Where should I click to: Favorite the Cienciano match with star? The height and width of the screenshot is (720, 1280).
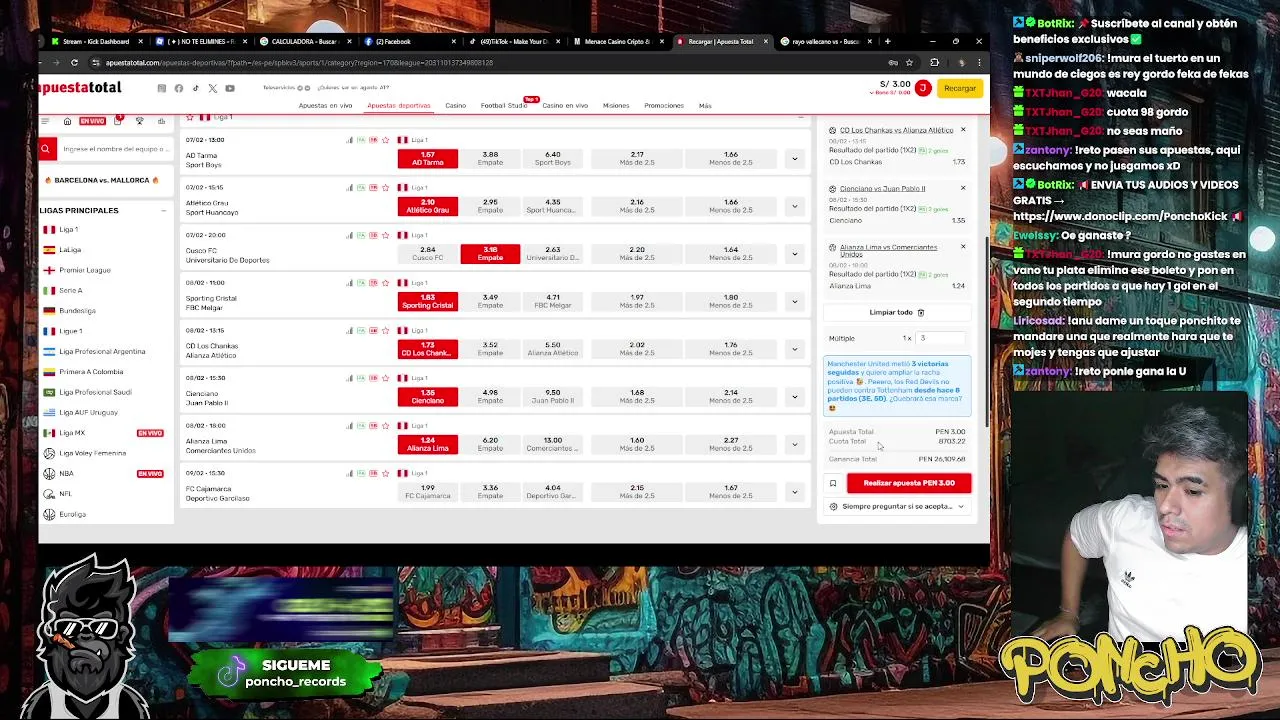point(385,378)
